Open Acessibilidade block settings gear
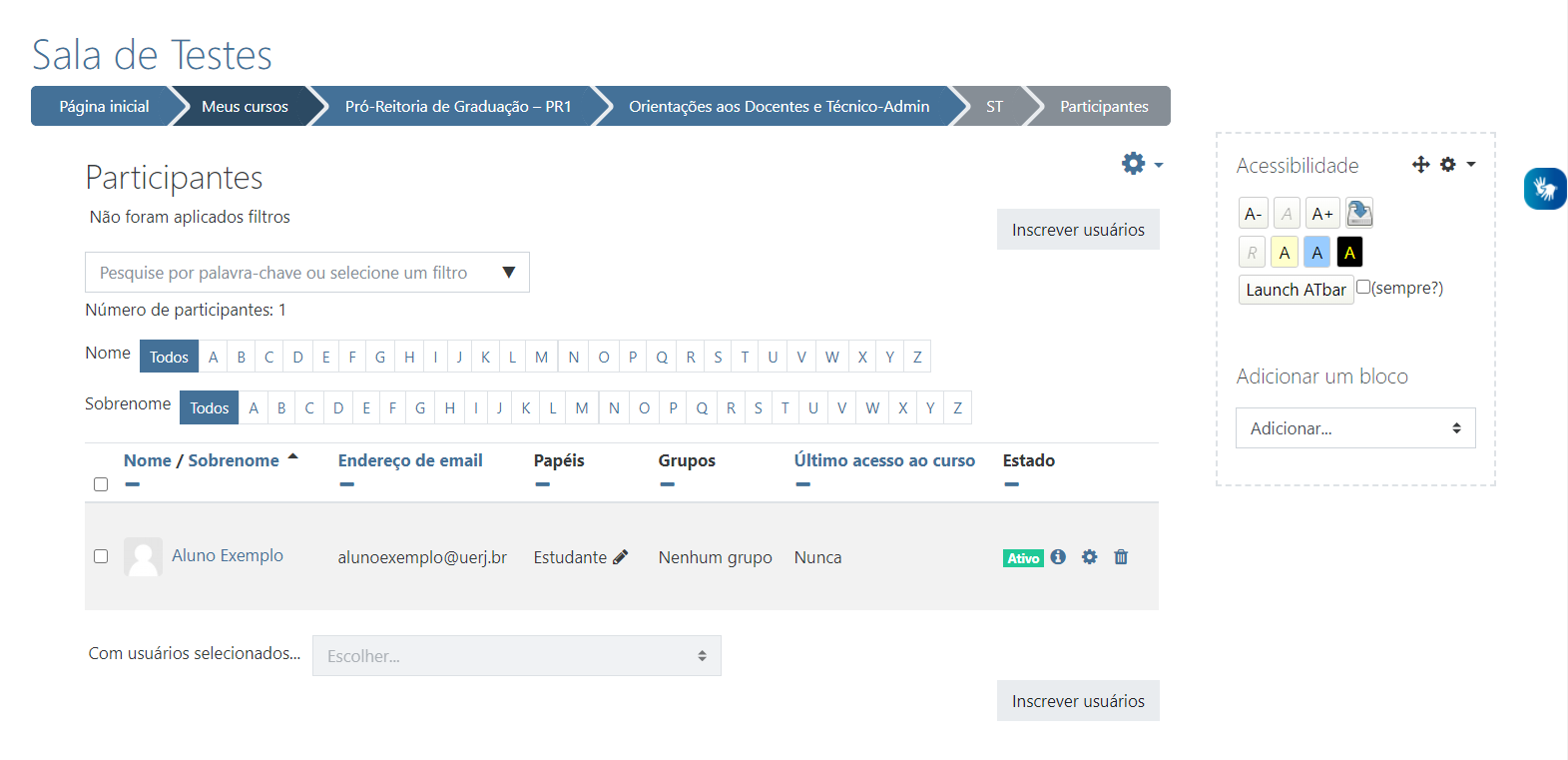 pyautogui.click(x=1448, y=165)
